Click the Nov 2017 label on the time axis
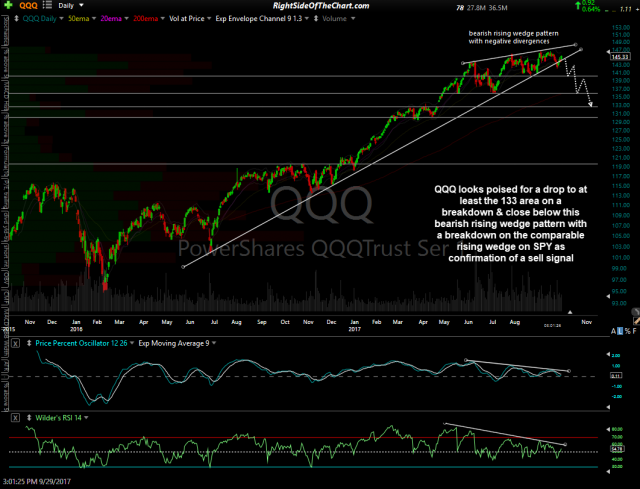Viewport: 640px width, 489px height. [x=586, y=322]
